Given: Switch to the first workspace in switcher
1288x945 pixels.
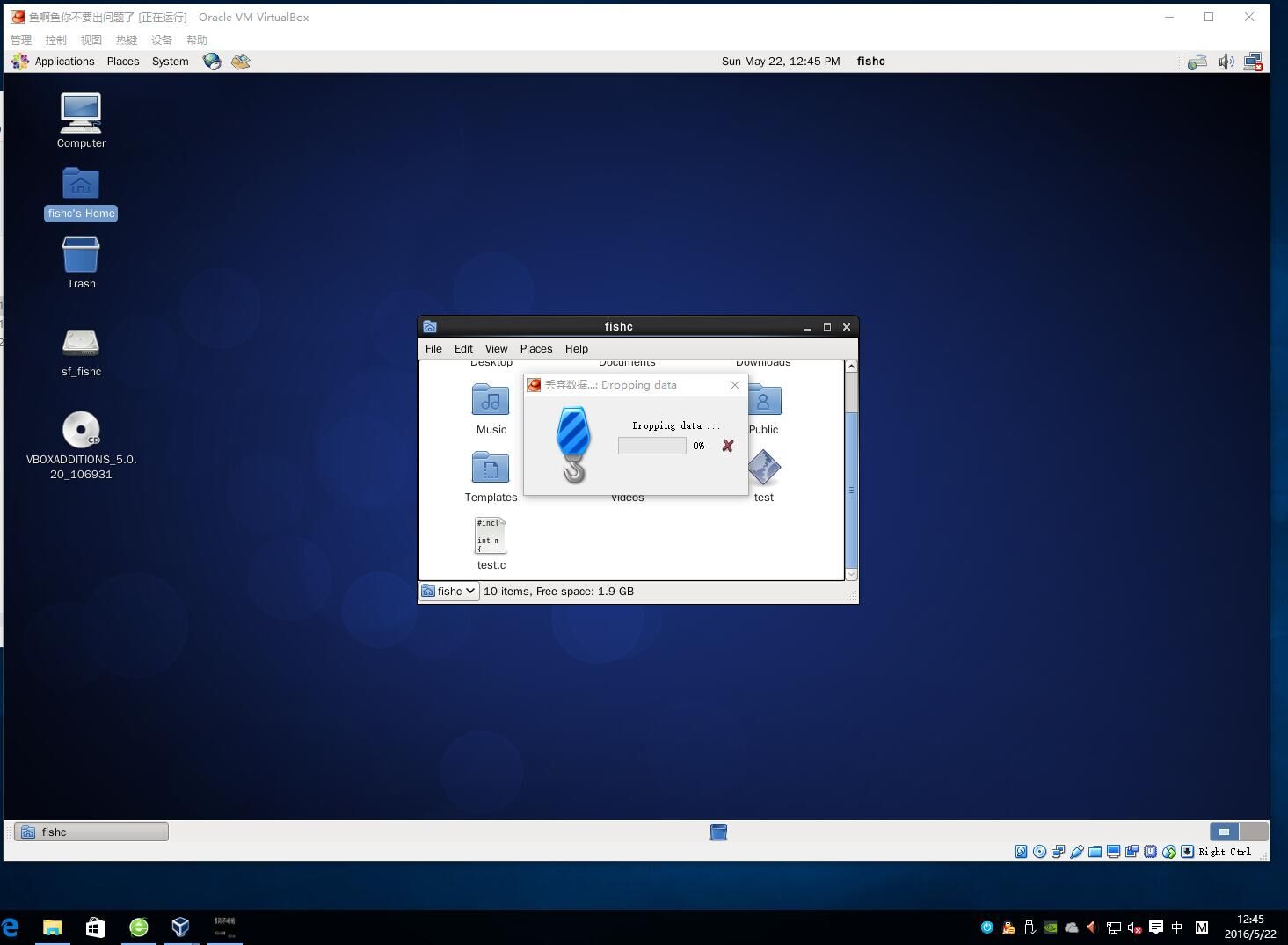Looking at the screenshot, I should pyautogui.click(x=1224, y=832).
